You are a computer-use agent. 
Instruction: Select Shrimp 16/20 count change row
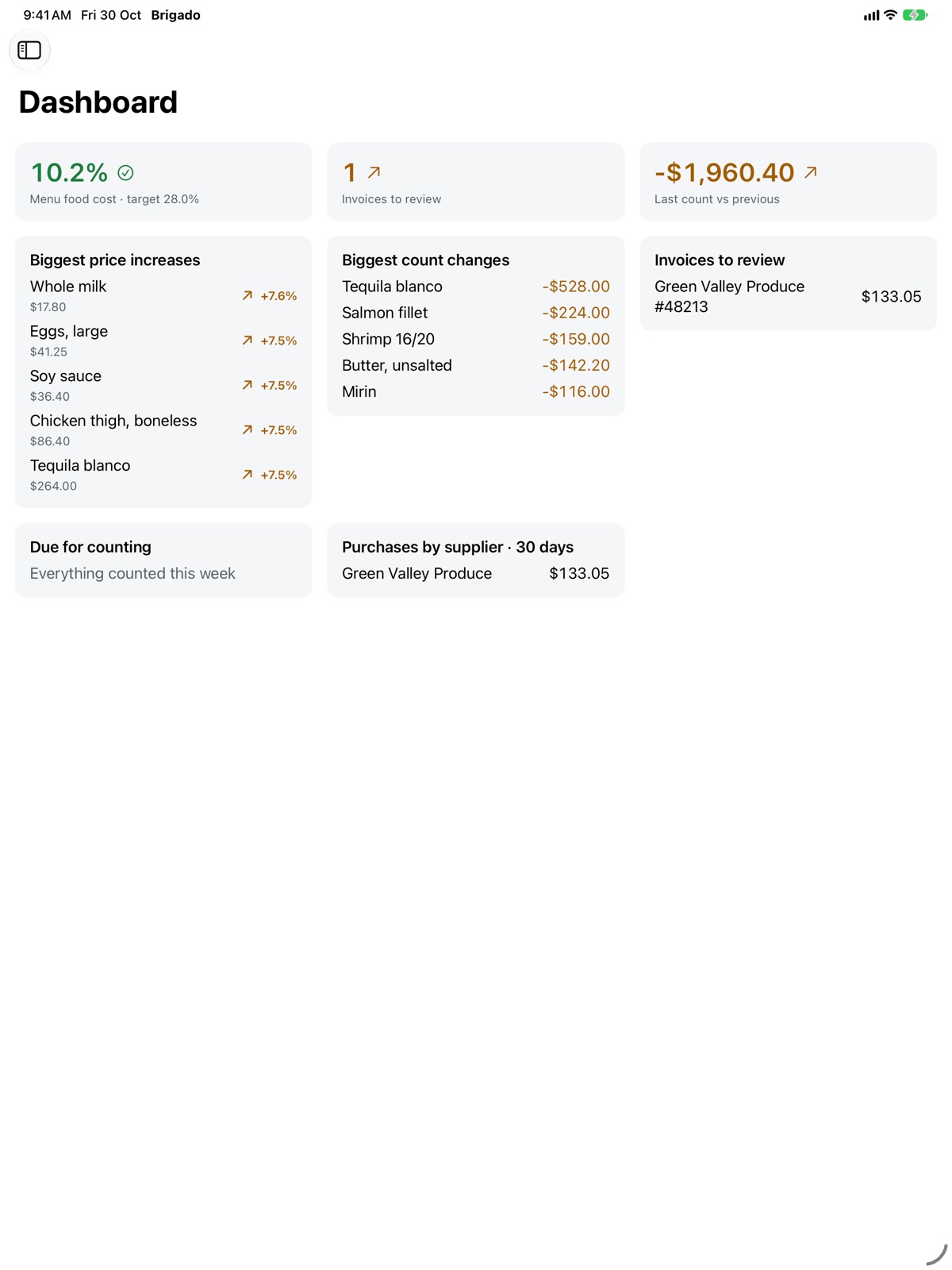point(475,339)
